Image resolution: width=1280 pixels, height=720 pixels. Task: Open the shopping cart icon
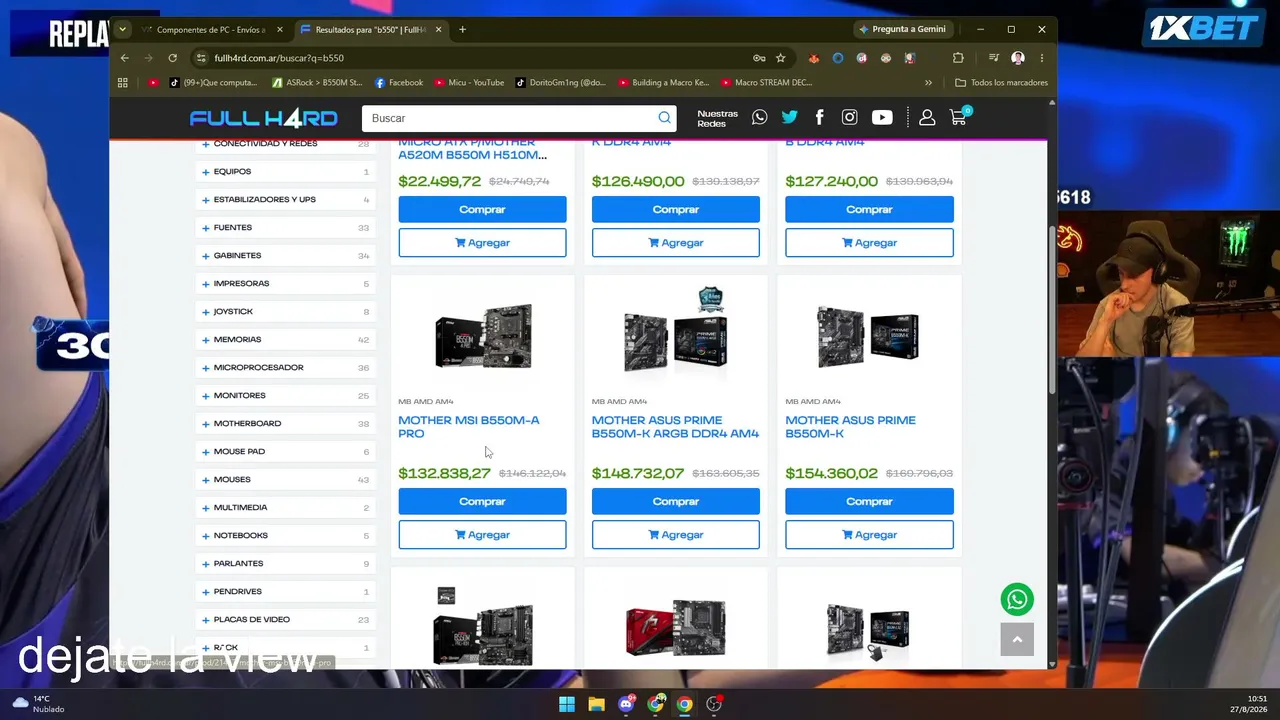(x=958, y=117)
